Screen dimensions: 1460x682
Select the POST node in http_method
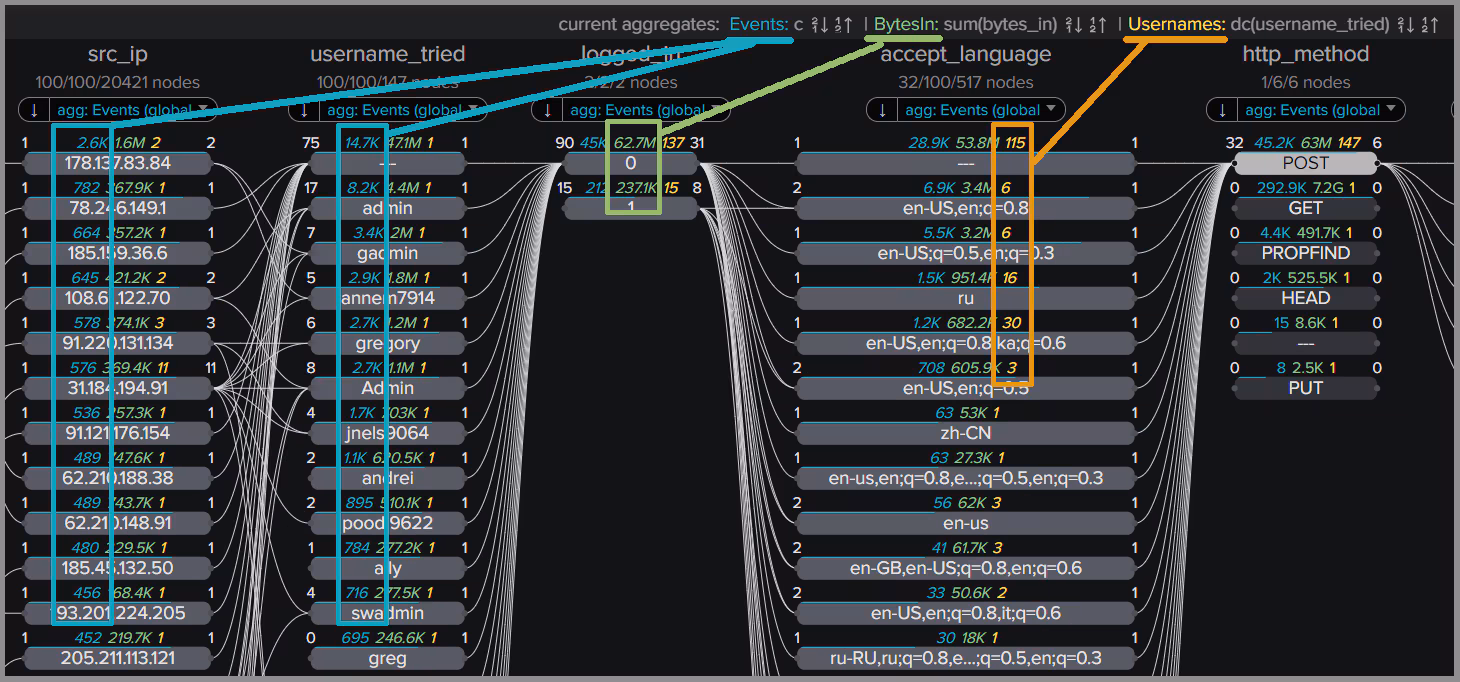tap(1305, 163)
